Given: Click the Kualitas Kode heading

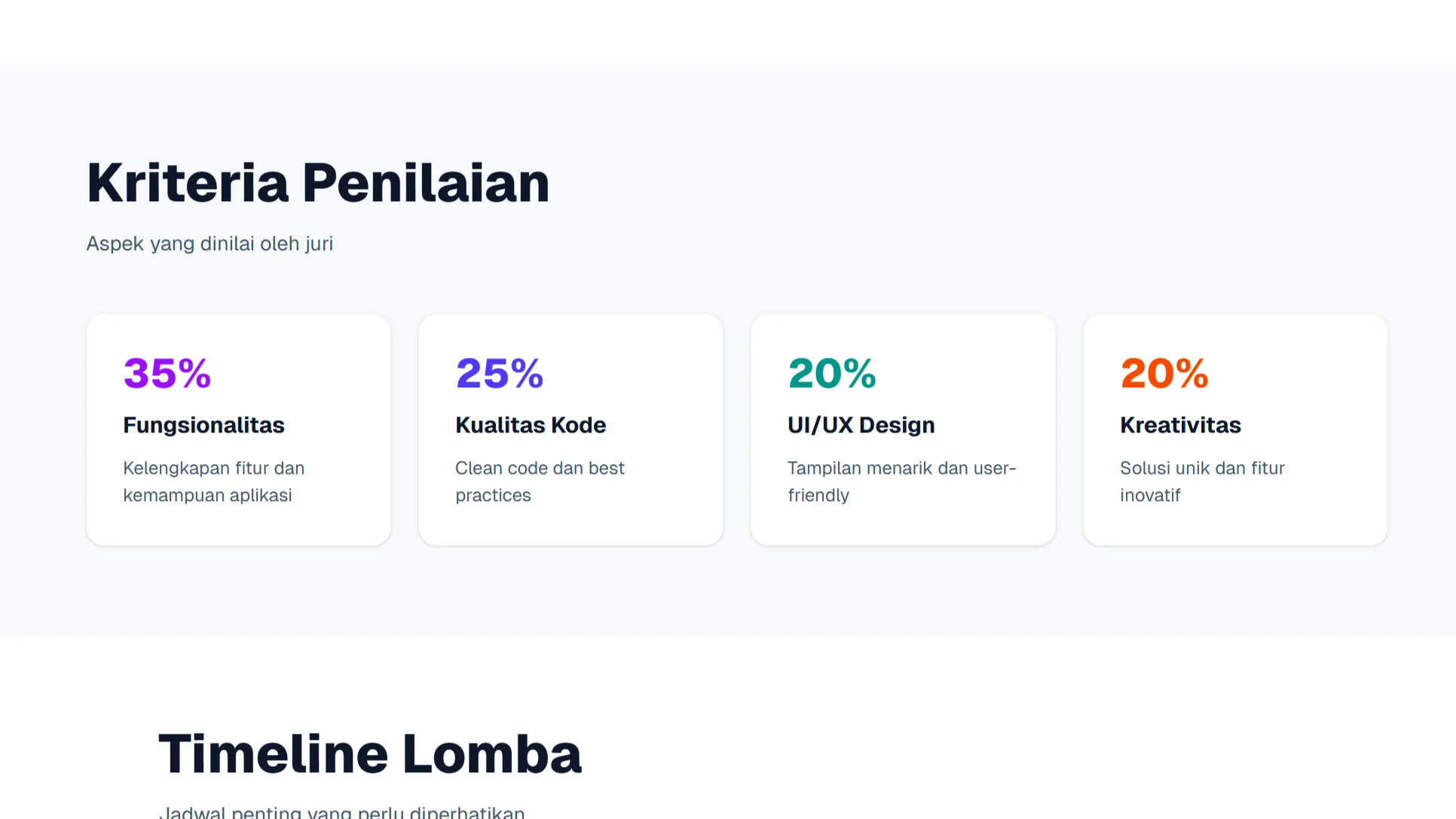Looking at the screenshot, I should click(x=531, y=425).
